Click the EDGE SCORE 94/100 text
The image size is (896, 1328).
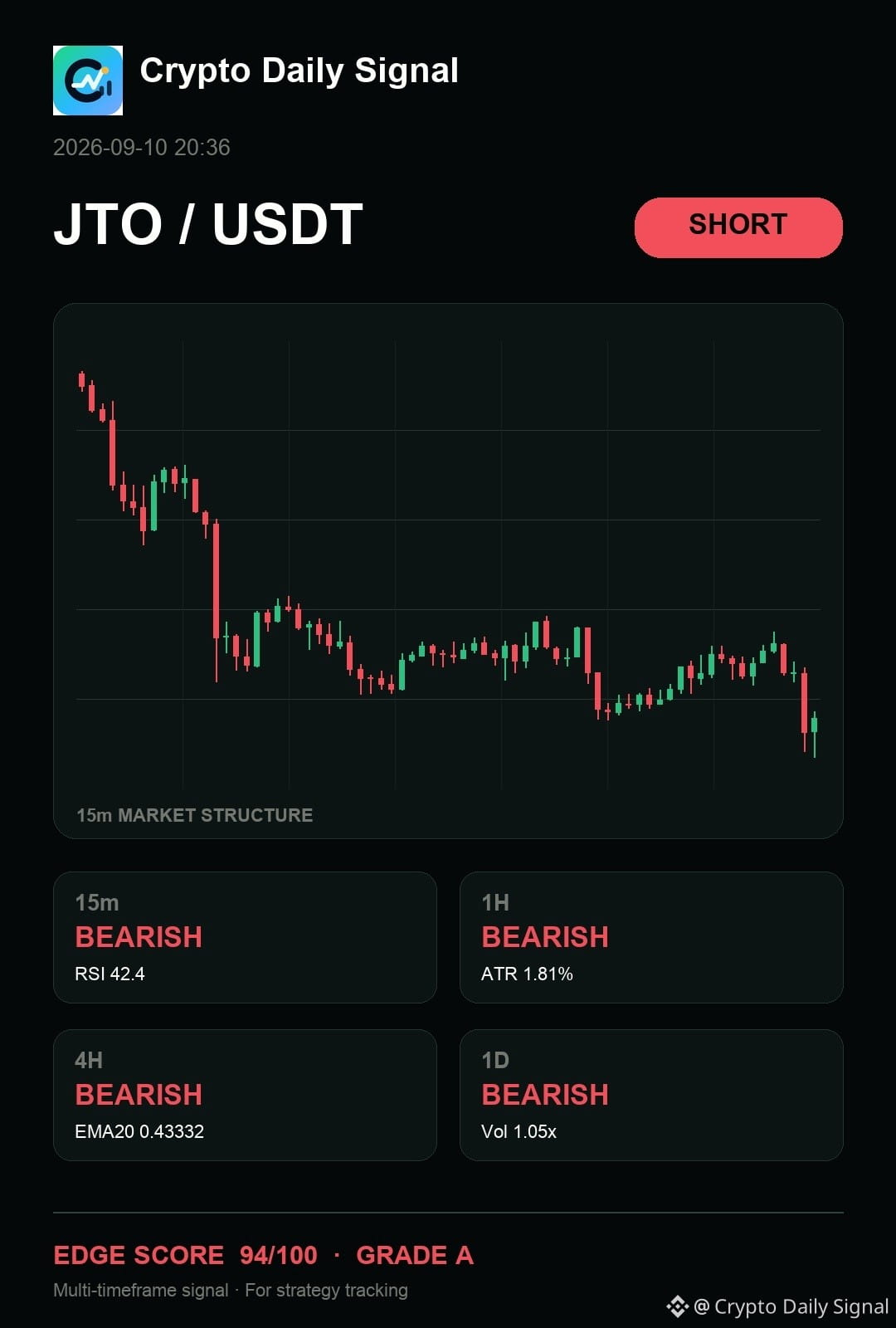[x=185, y=1255]
